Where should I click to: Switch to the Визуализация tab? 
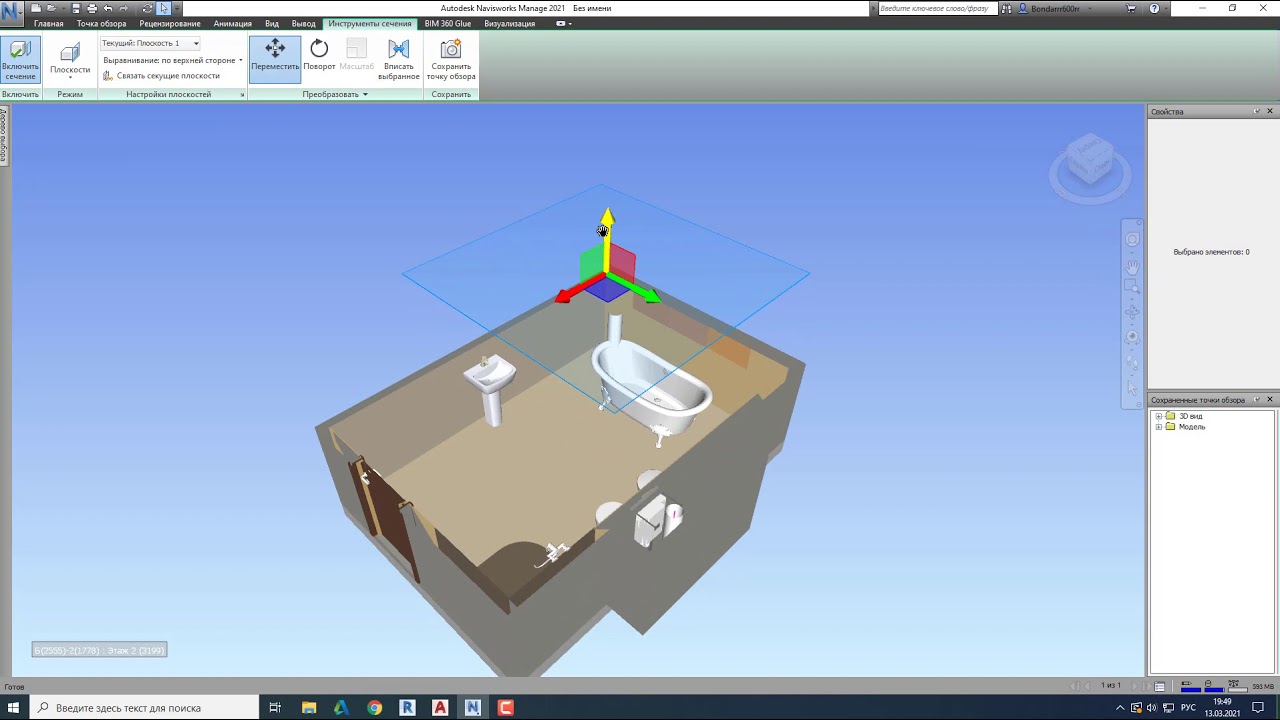coord(510,23)
